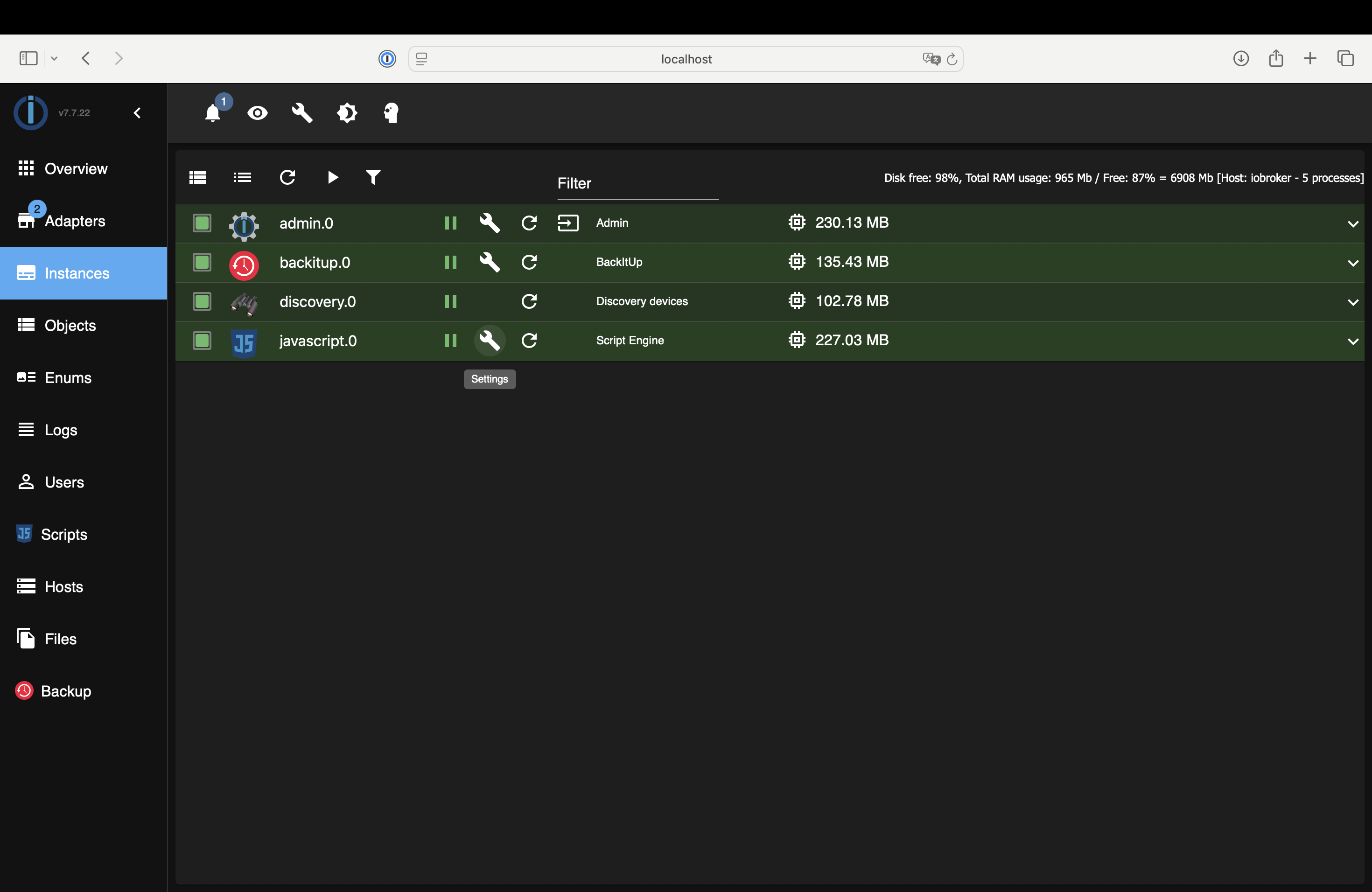
Task: Reload instances list with refresh icon
Action: point(287,177)
